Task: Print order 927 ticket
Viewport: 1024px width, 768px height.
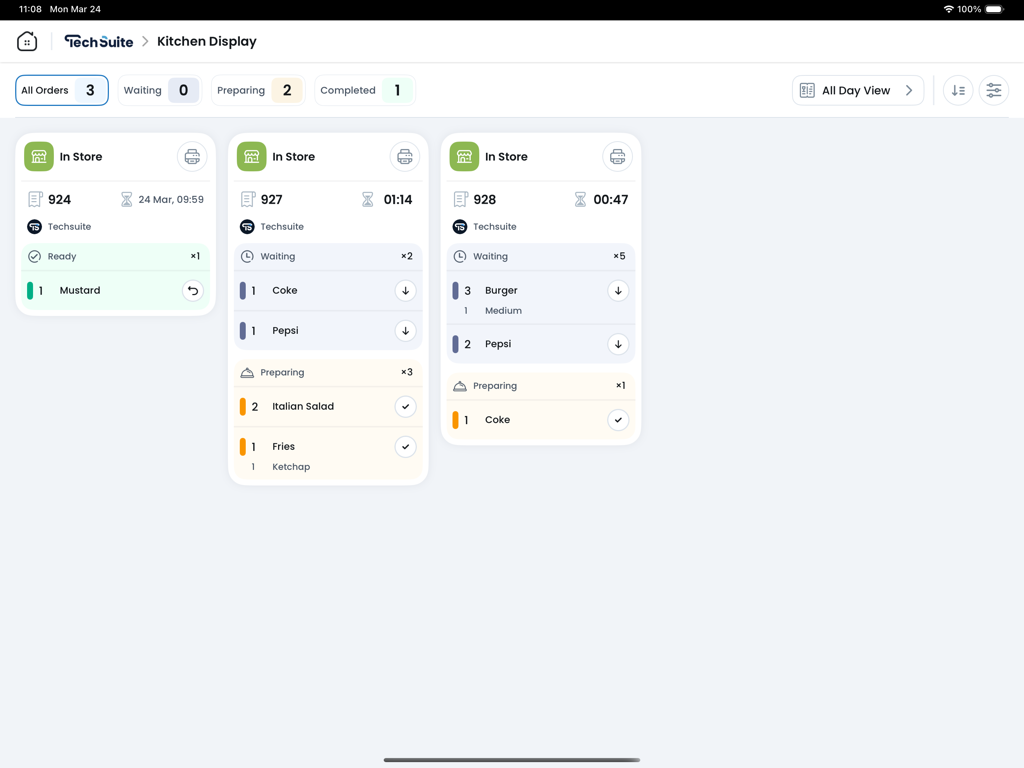Action: (405, 157)
